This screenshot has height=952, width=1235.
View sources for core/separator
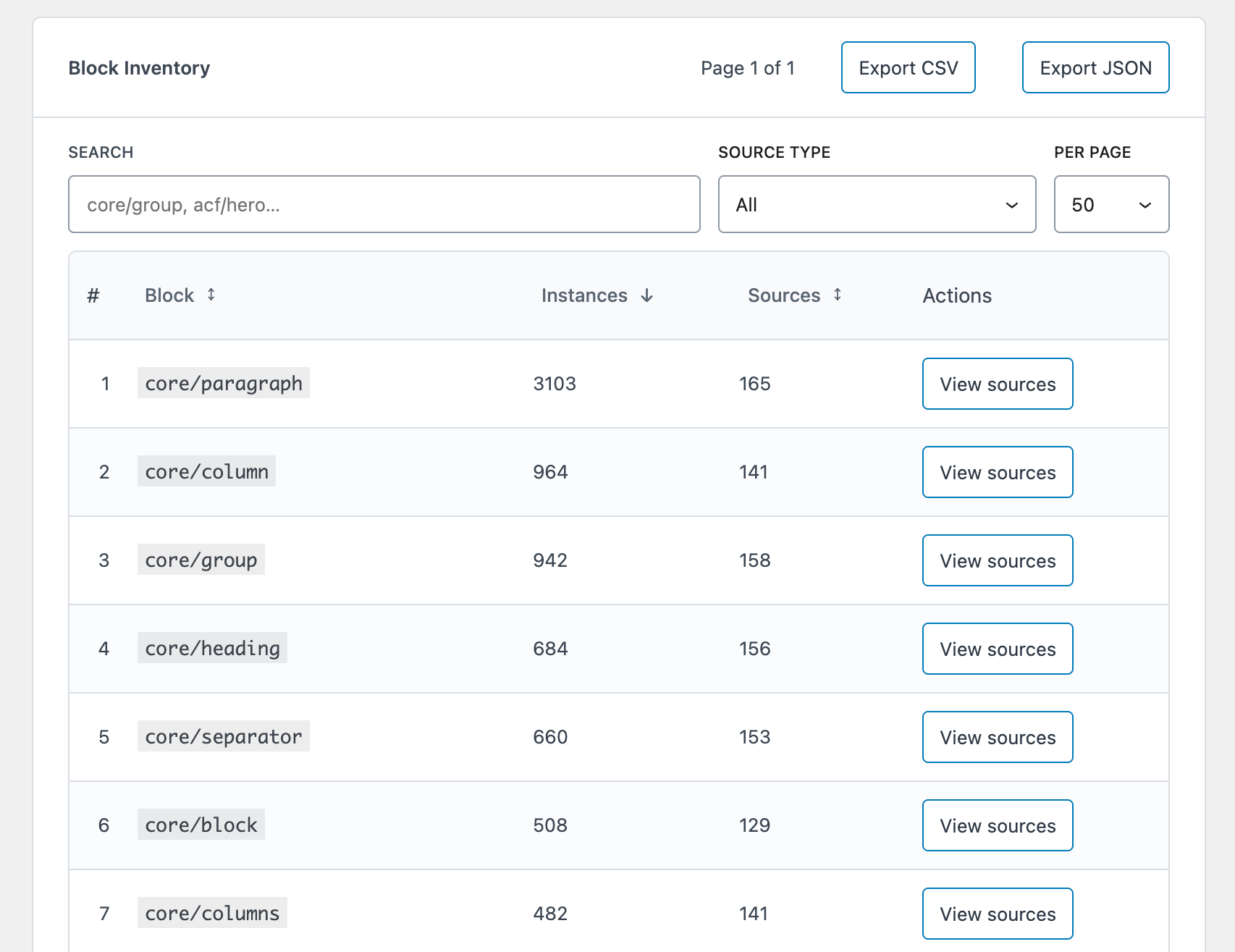(x=998, y=737)
